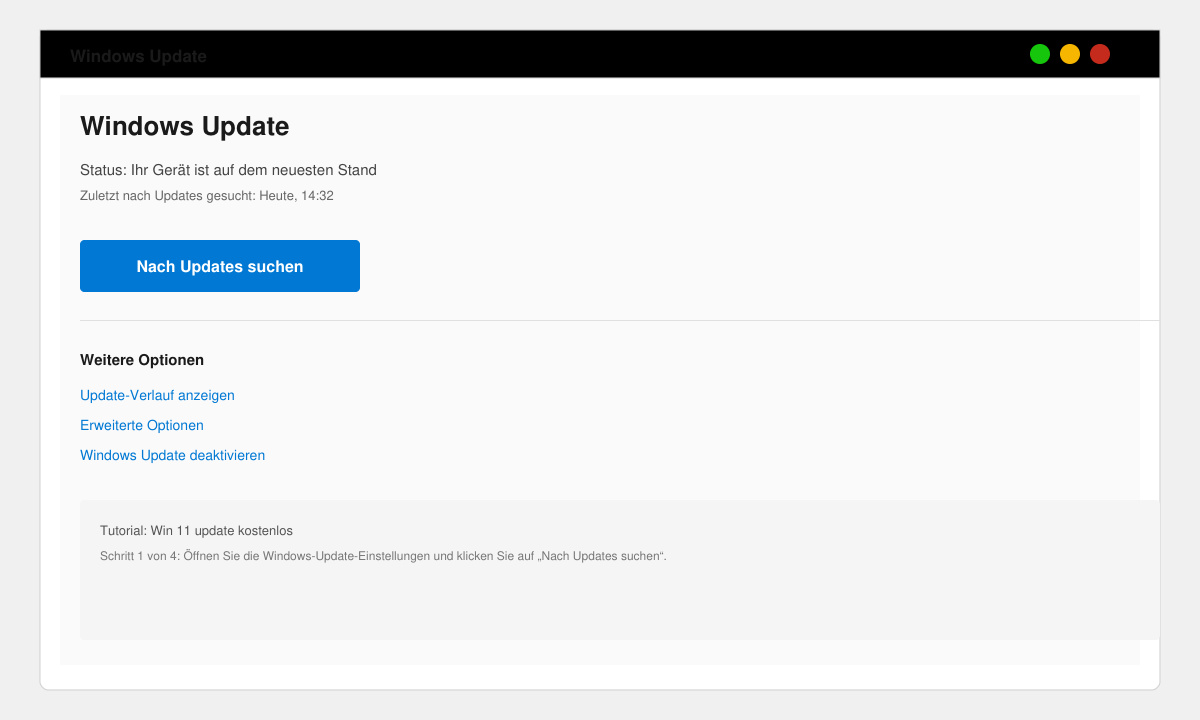Click the Weitere Optionen section heading
The height and width of the screenshot is (720, 1200).
point(142,360)
